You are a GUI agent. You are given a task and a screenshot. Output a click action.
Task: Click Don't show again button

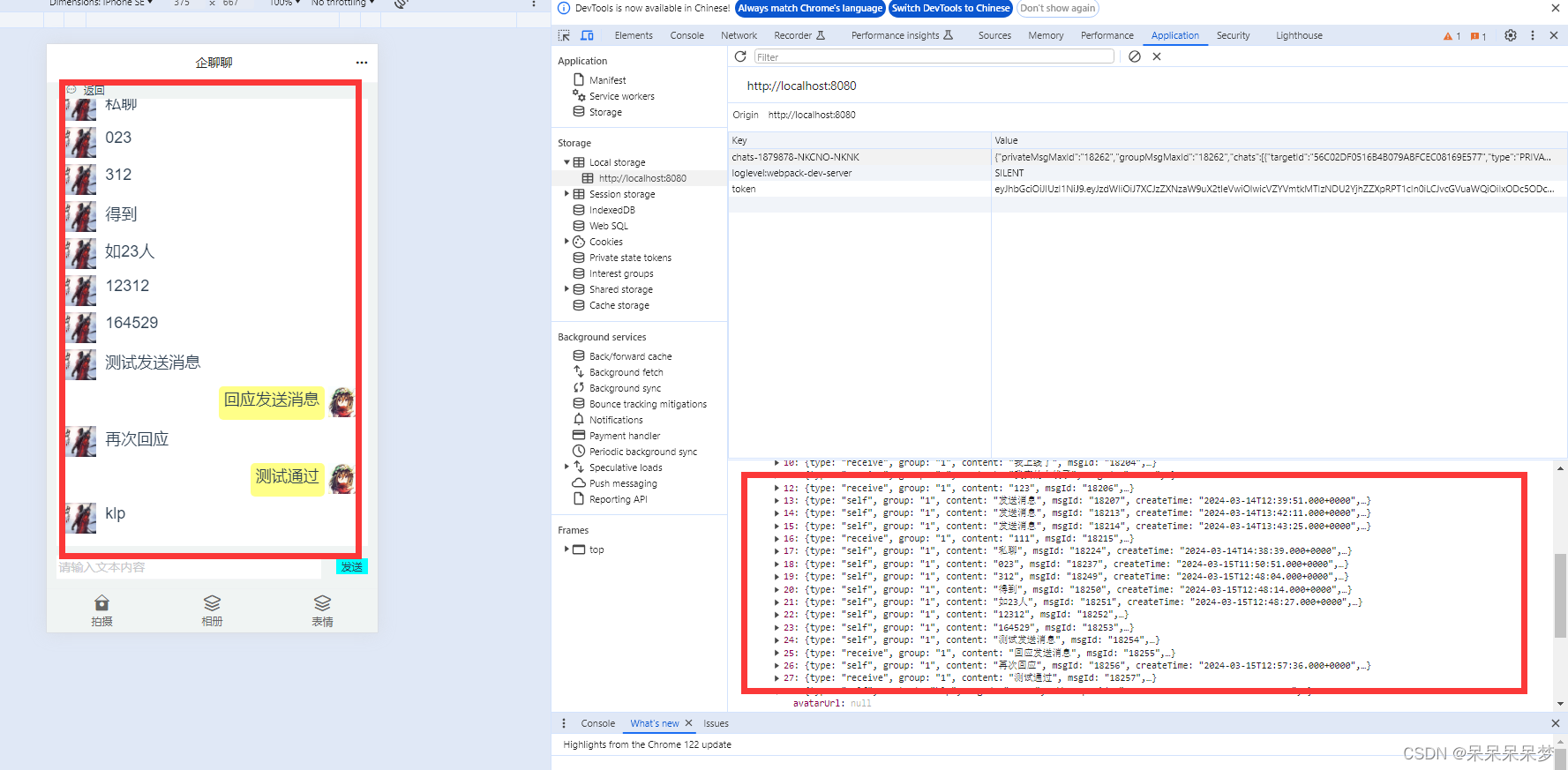click(x=1058, y=9)
